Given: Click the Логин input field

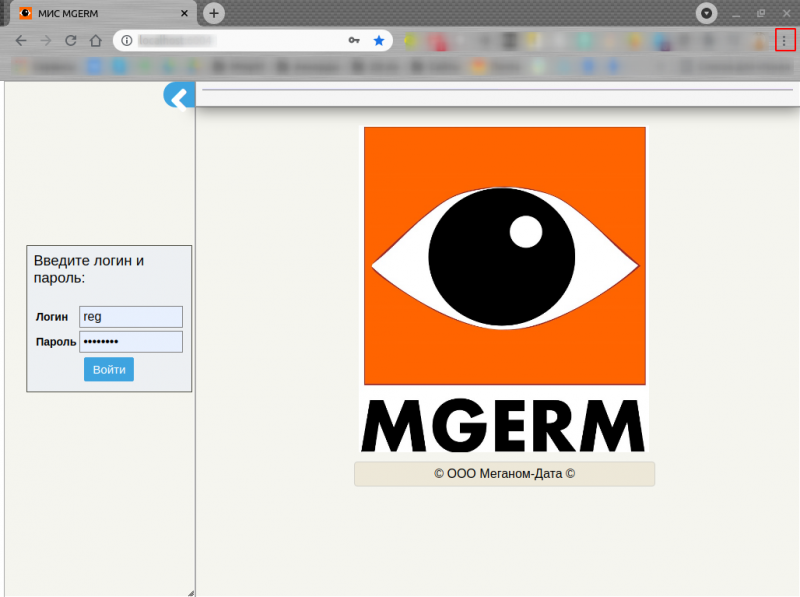Looking at the screenshot, I should (131, 316).
